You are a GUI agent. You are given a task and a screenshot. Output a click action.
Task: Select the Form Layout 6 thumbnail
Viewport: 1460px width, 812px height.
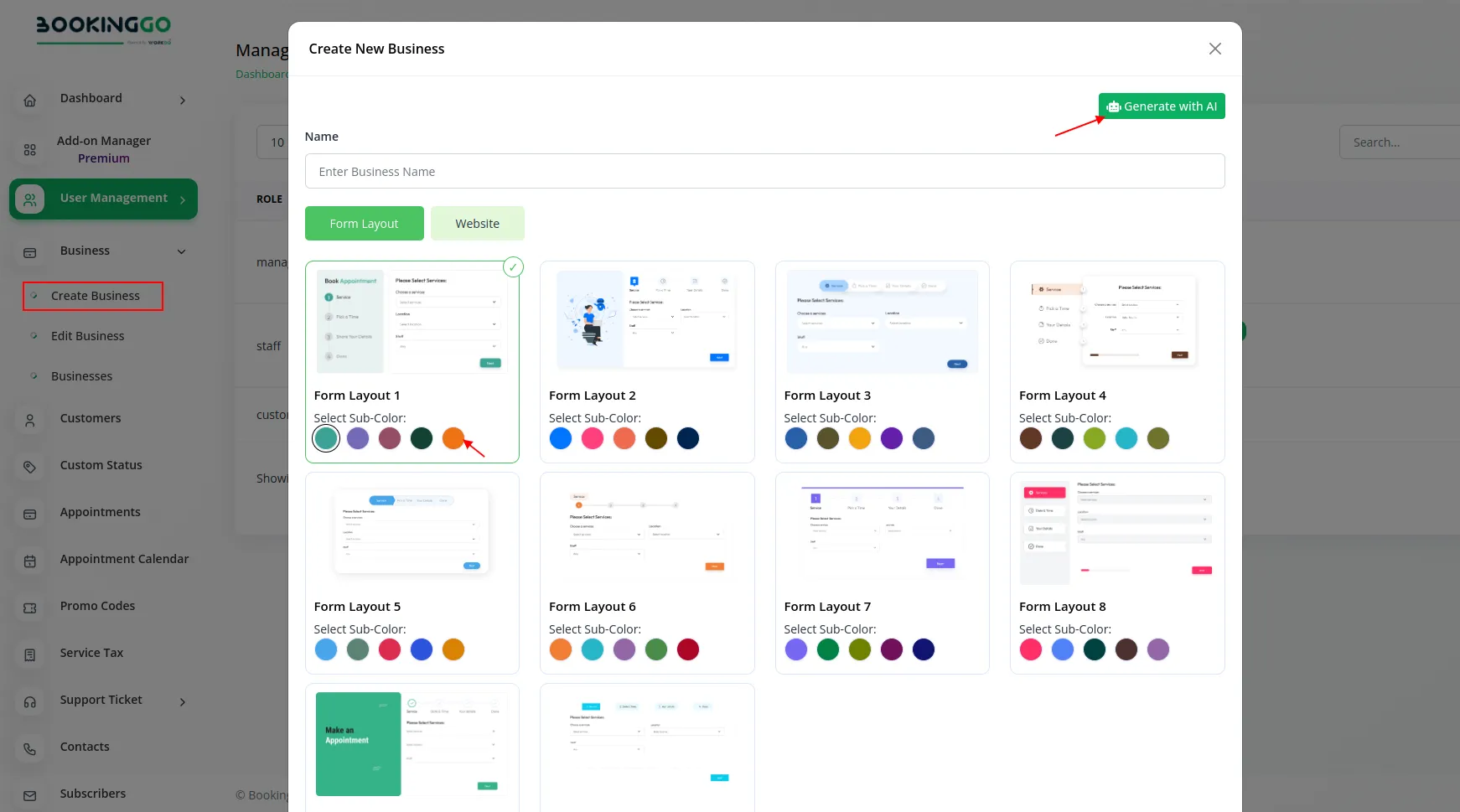pos(647,533)
